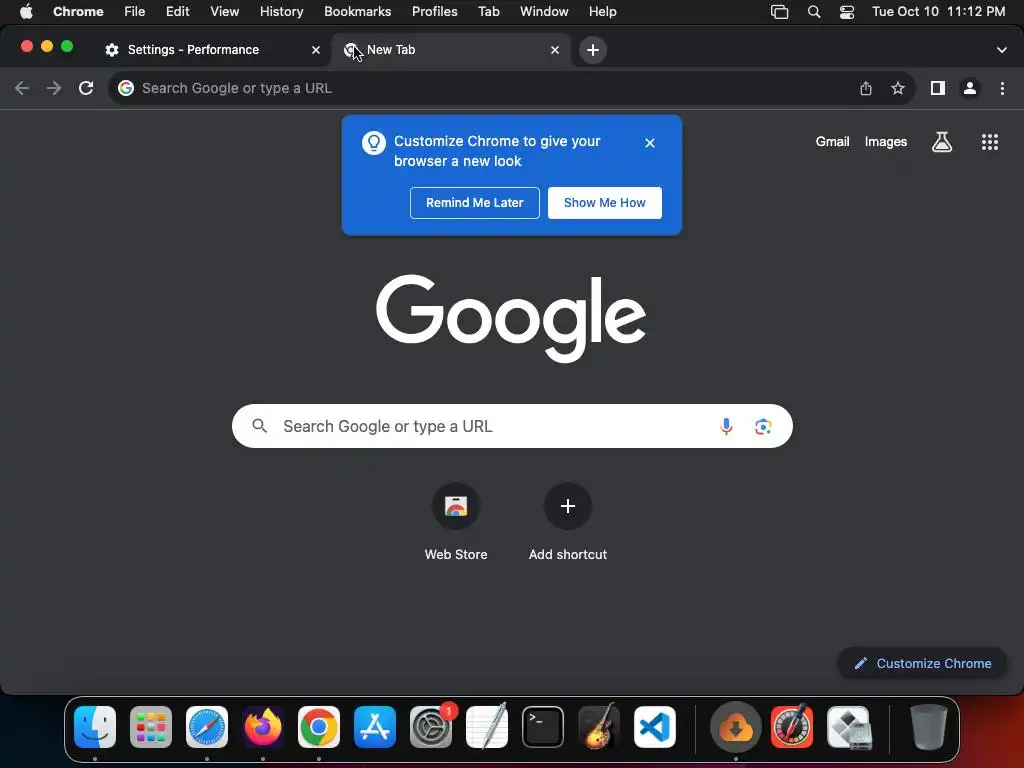Open Control Center in menu bar
This screenshot has height=768, width=1024.
point(846,12)
